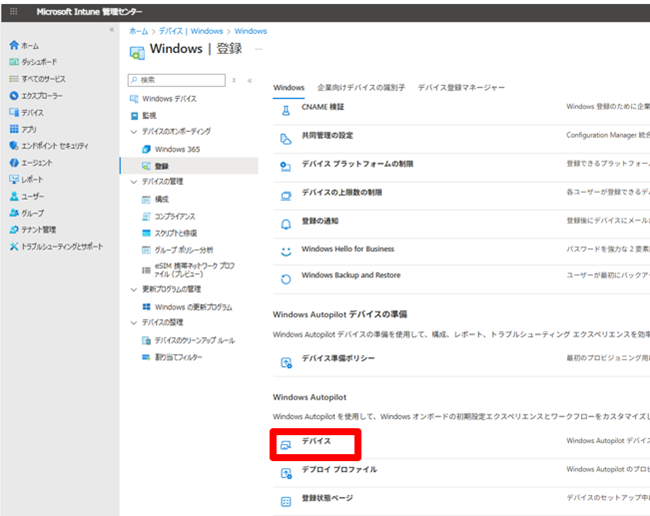Click the 登録の通知 bell icon
The height and width of the screenshot is (516, 650).
click(x=285, y=222)
